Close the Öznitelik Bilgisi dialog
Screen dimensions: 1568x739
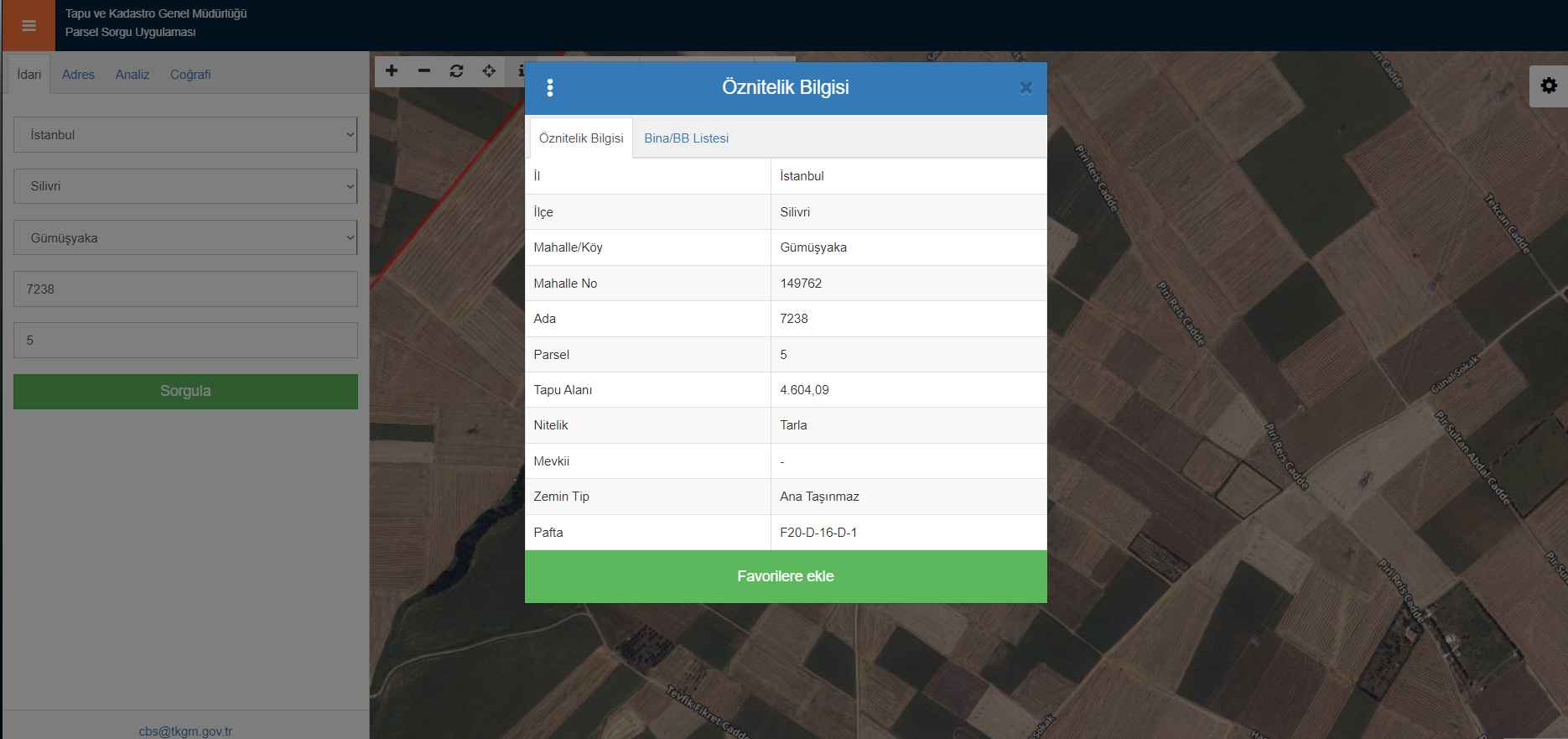(x=1025, y=88)
